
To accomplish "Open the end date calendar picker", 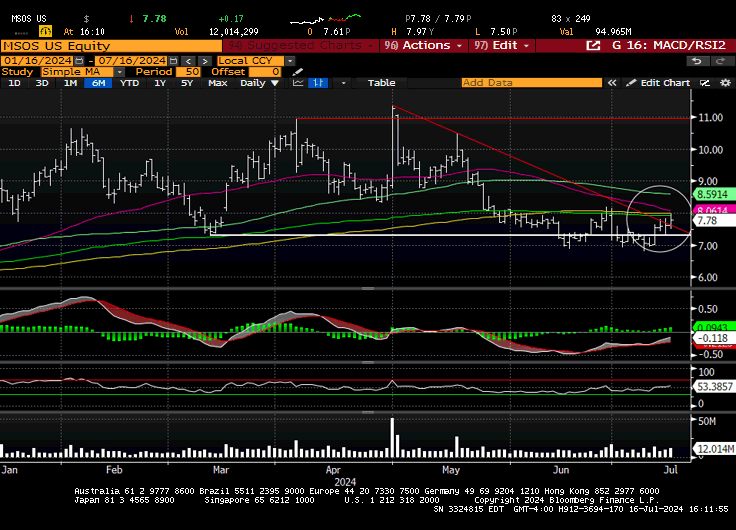I will coord(173,61).
